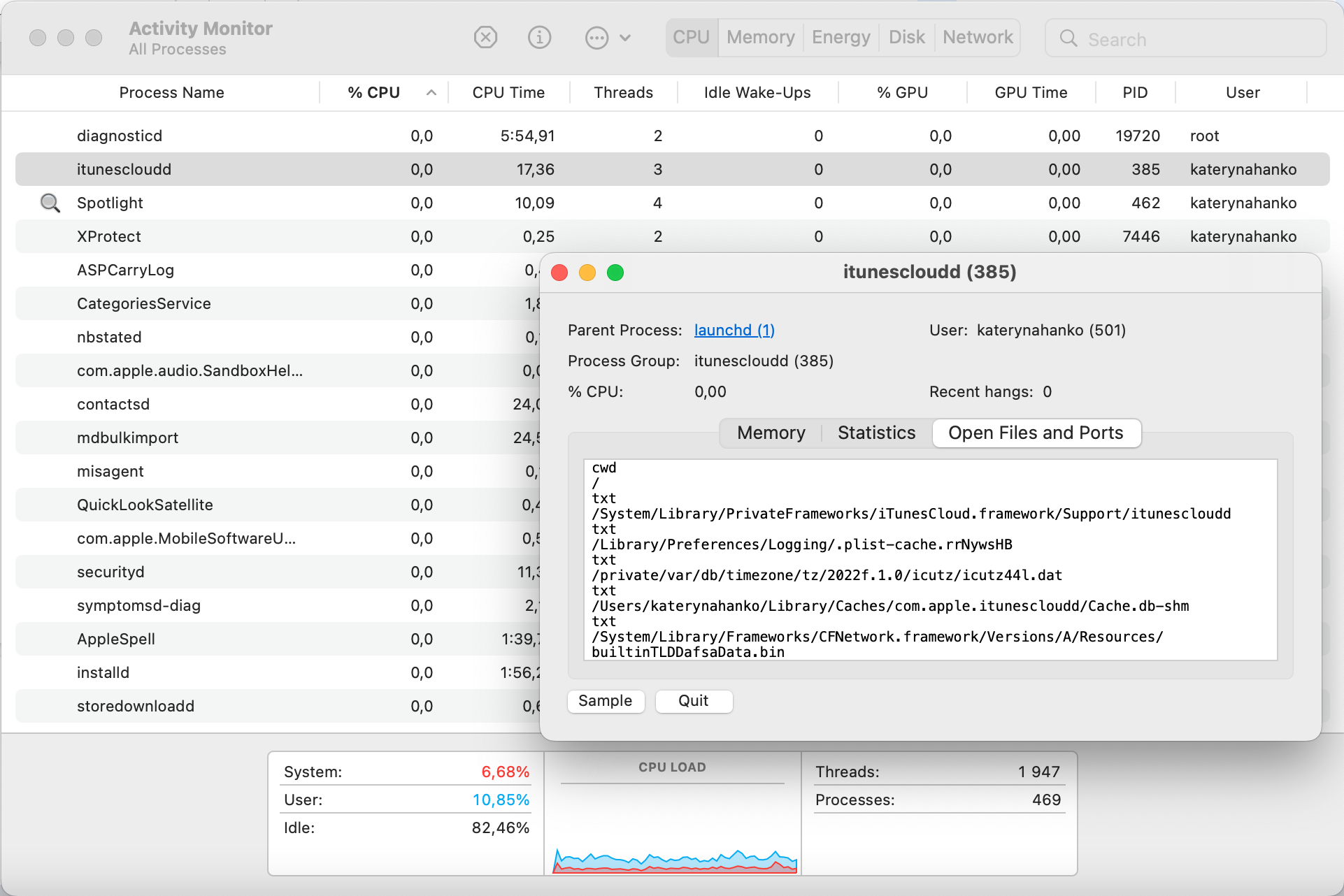The width and height of the screenshot is (1344, 896).
Task: Select the securityd process row
Action: click(x=278, y=572)
